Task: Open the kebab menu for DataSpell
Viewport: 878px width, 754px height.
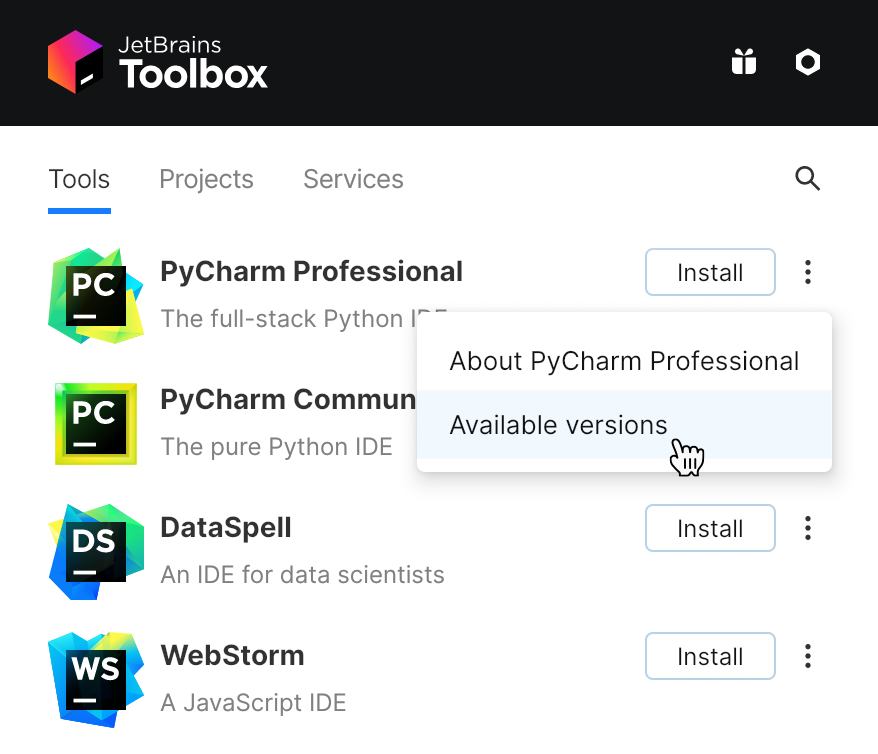Action: click(x=807, y=528)
